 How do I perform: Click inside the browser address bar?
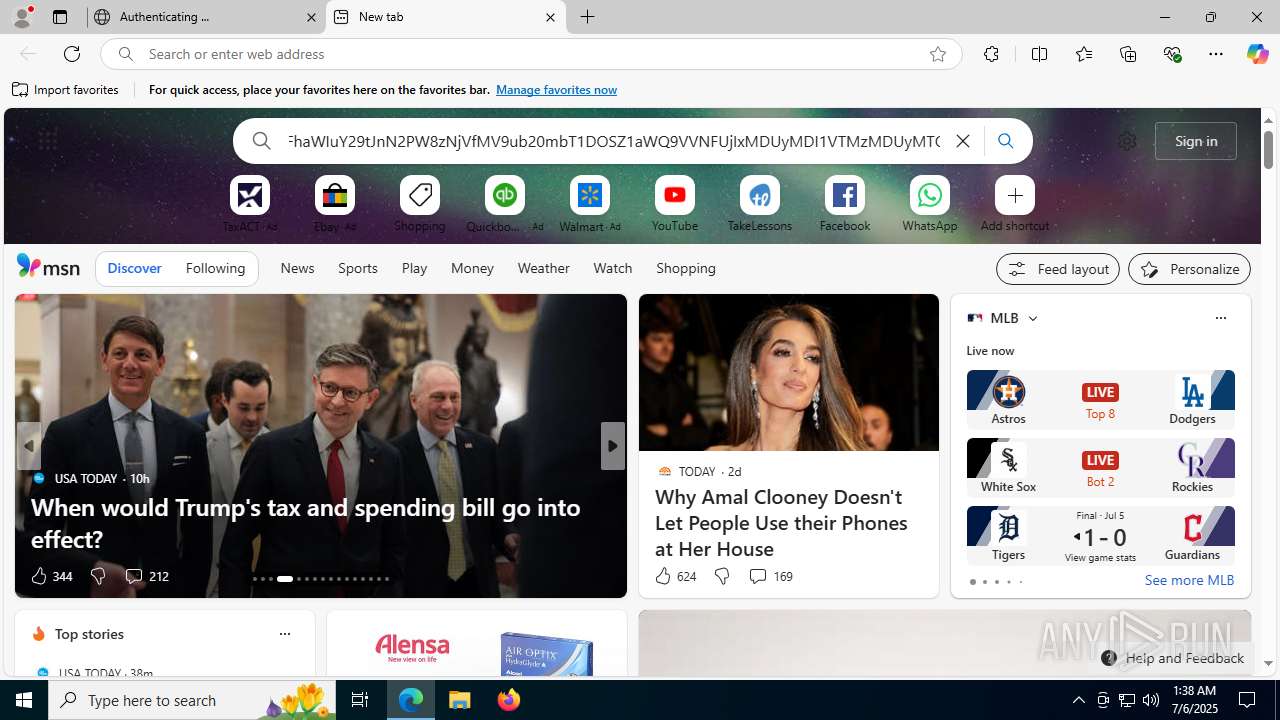tap(530, 54)
